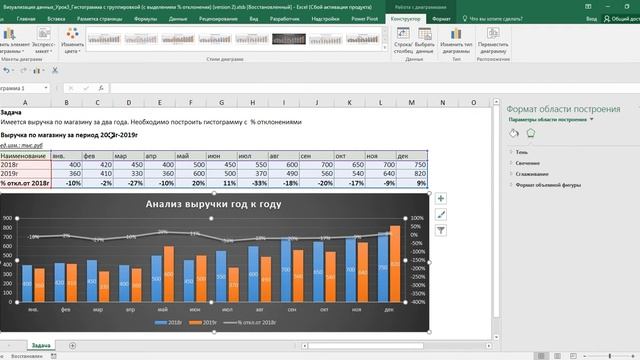640x360 pixels.
Task: Click the macro record icon in status bar
Action: [53, 356]
